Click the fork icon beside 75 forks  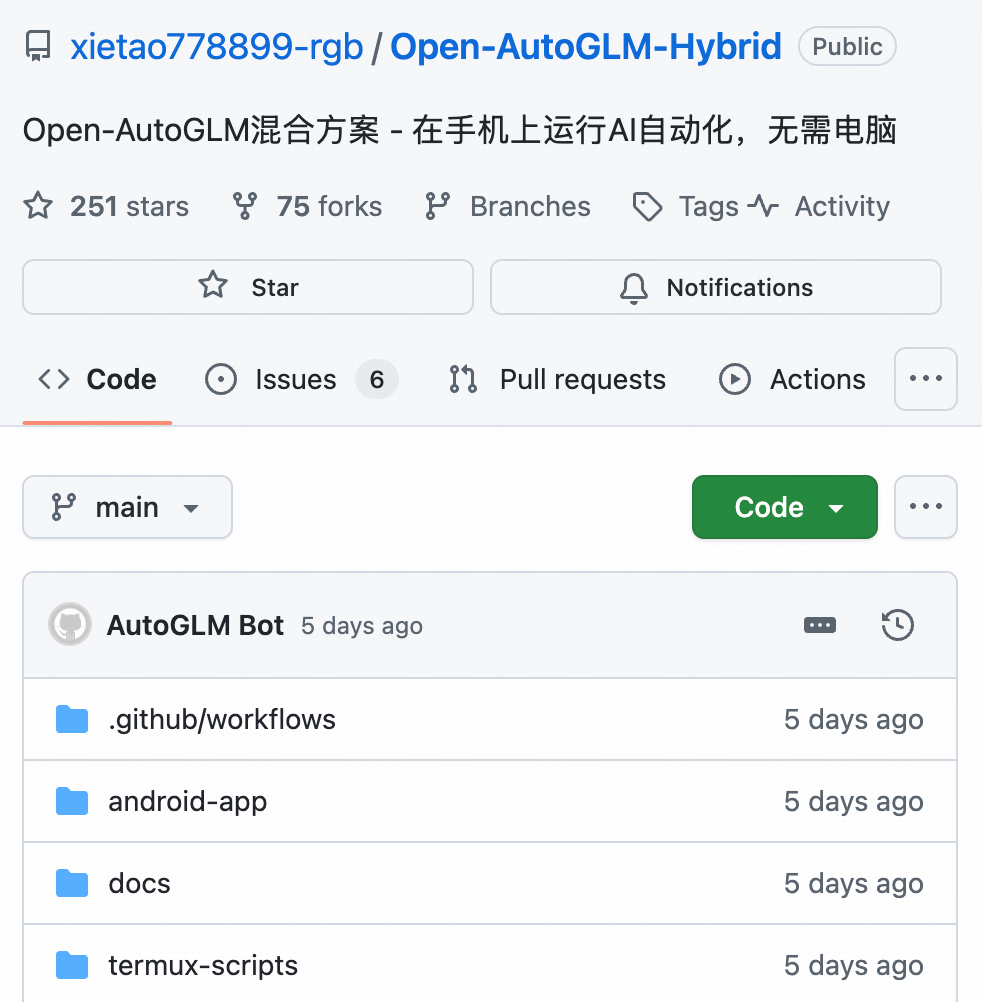point(243,206)
